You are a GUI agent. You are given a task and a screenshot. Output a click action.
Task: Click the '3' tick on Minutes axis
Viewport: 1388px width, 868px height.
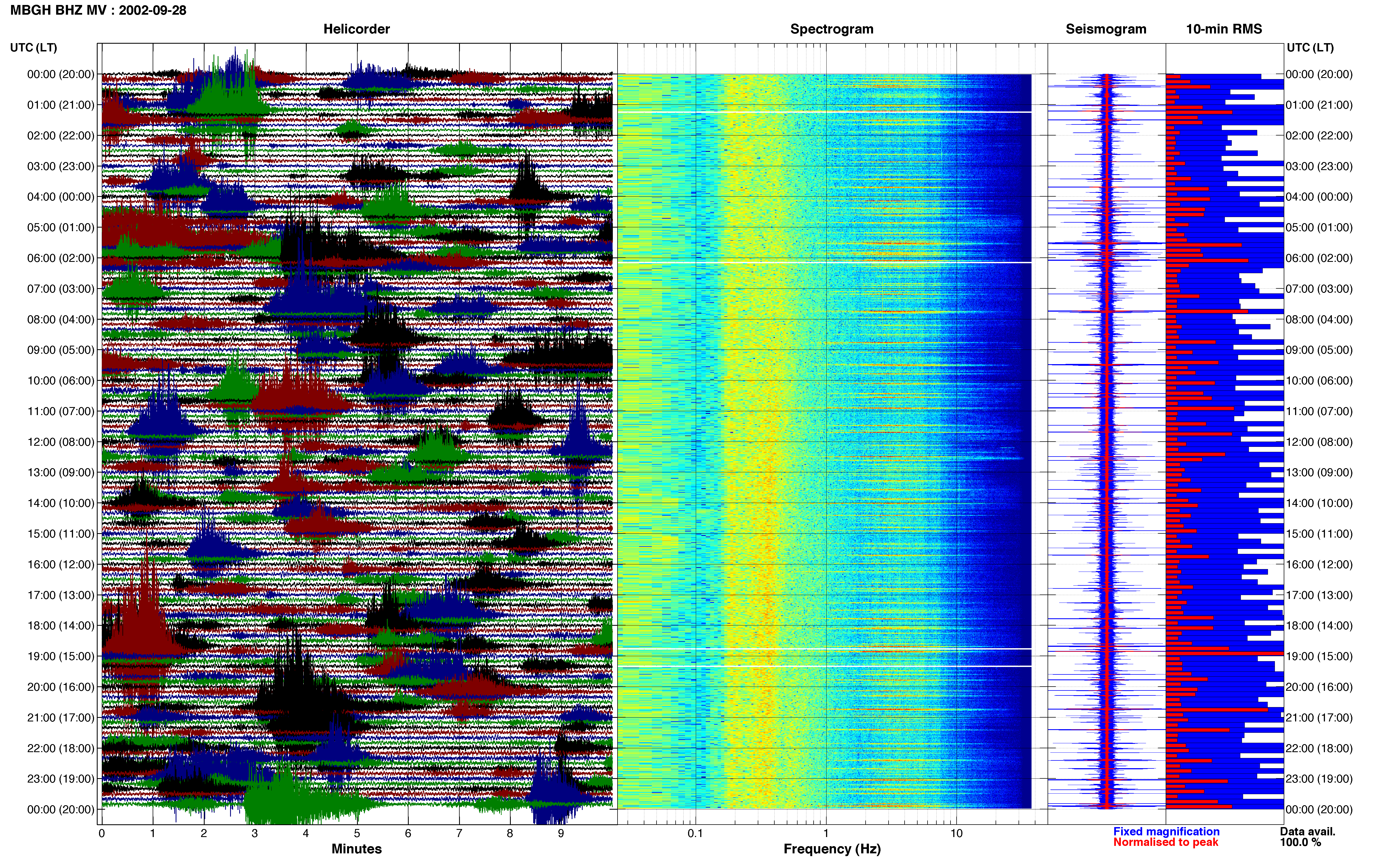point(255,833)
